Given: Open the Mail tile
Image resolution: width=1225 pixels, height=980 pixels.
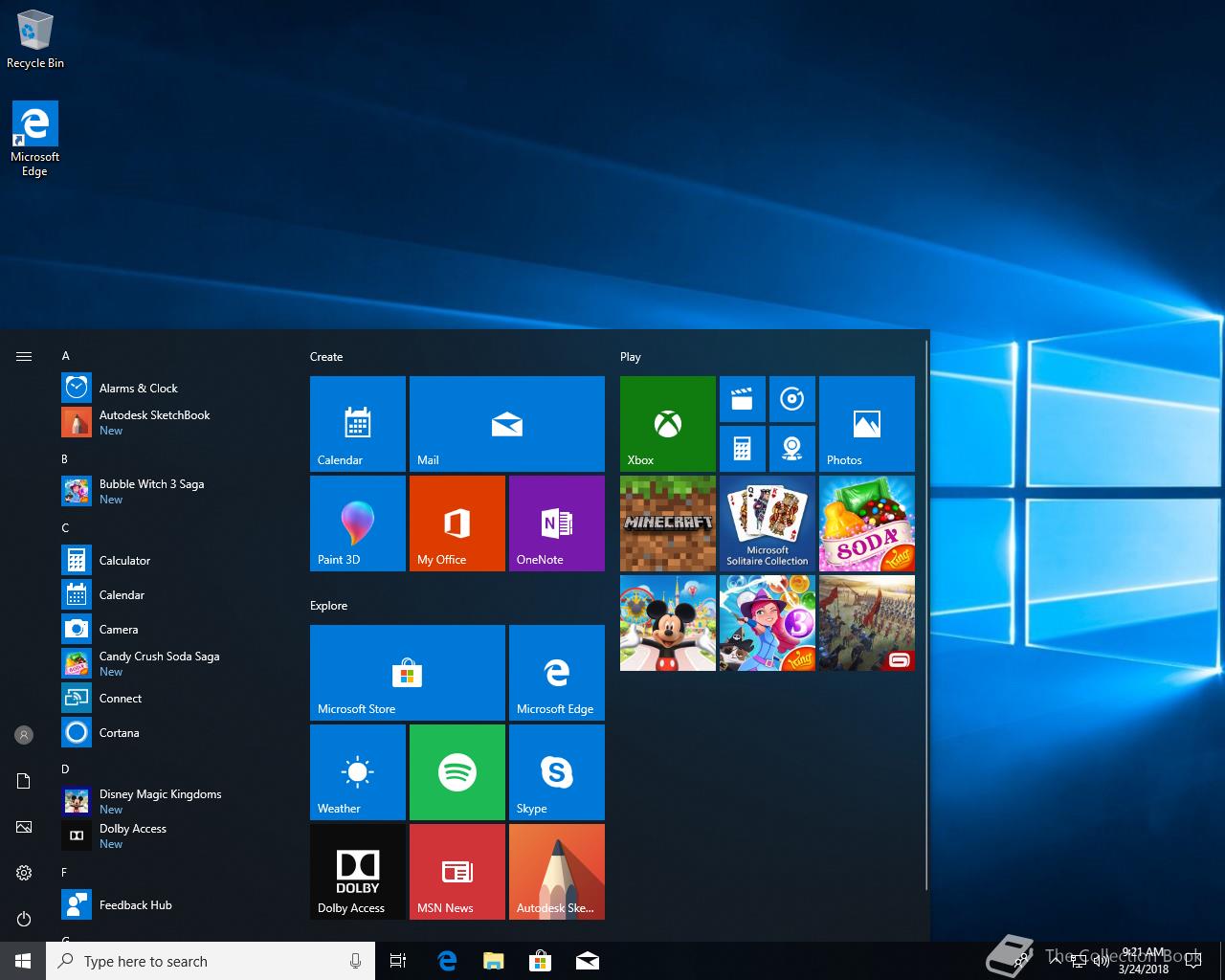Looking at the screenshot, I should (507, 424).
